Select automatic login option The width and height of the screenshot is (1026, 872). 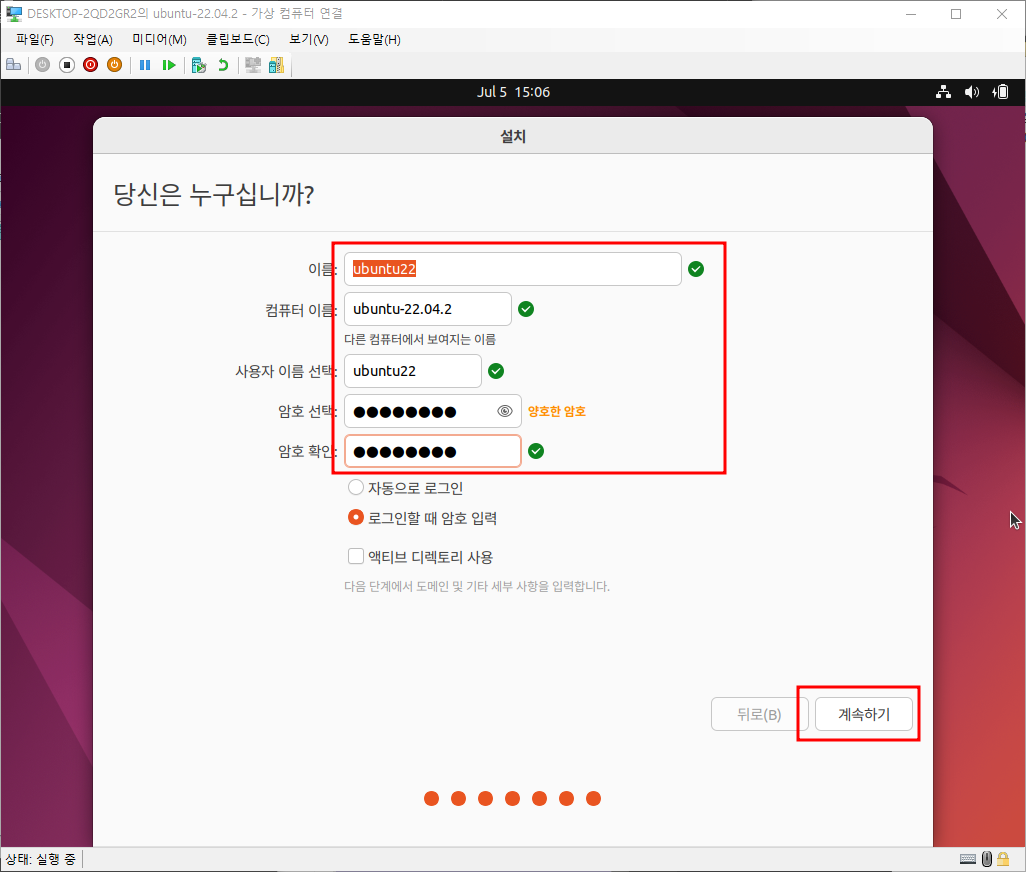(406, 488)
